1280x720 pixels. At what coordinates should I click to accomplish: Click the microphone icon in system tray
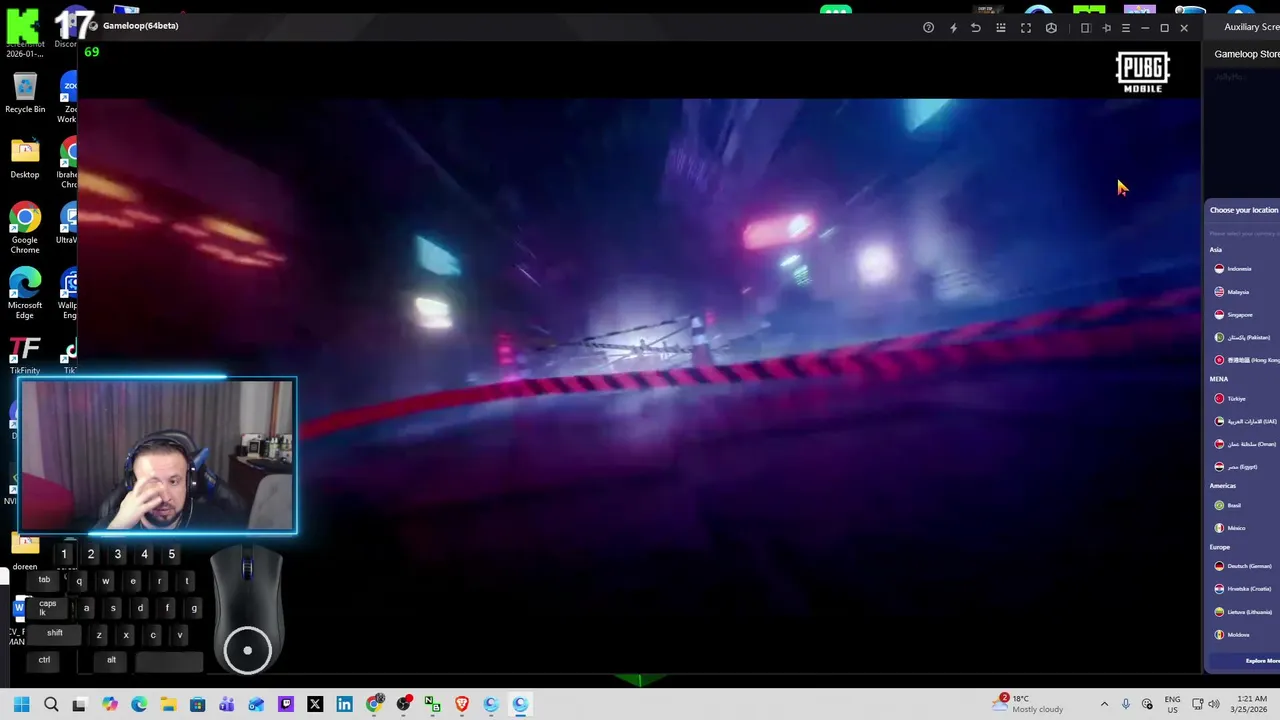(x=1126, y=704)
